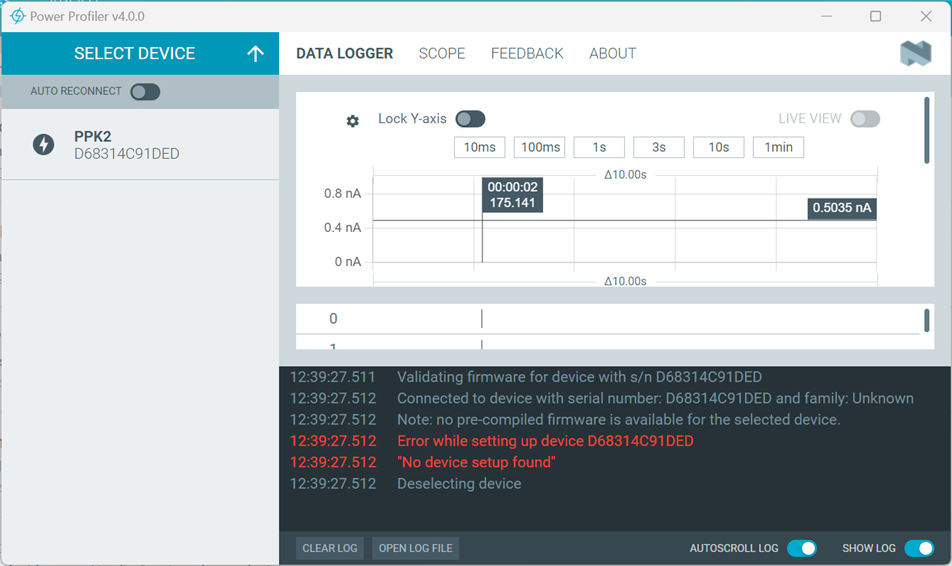Click the chart panel vertical scrollbar
Image resolution: width=952 pixels, height=566 pixels.
pyautogui.click(x=926, y=131)
